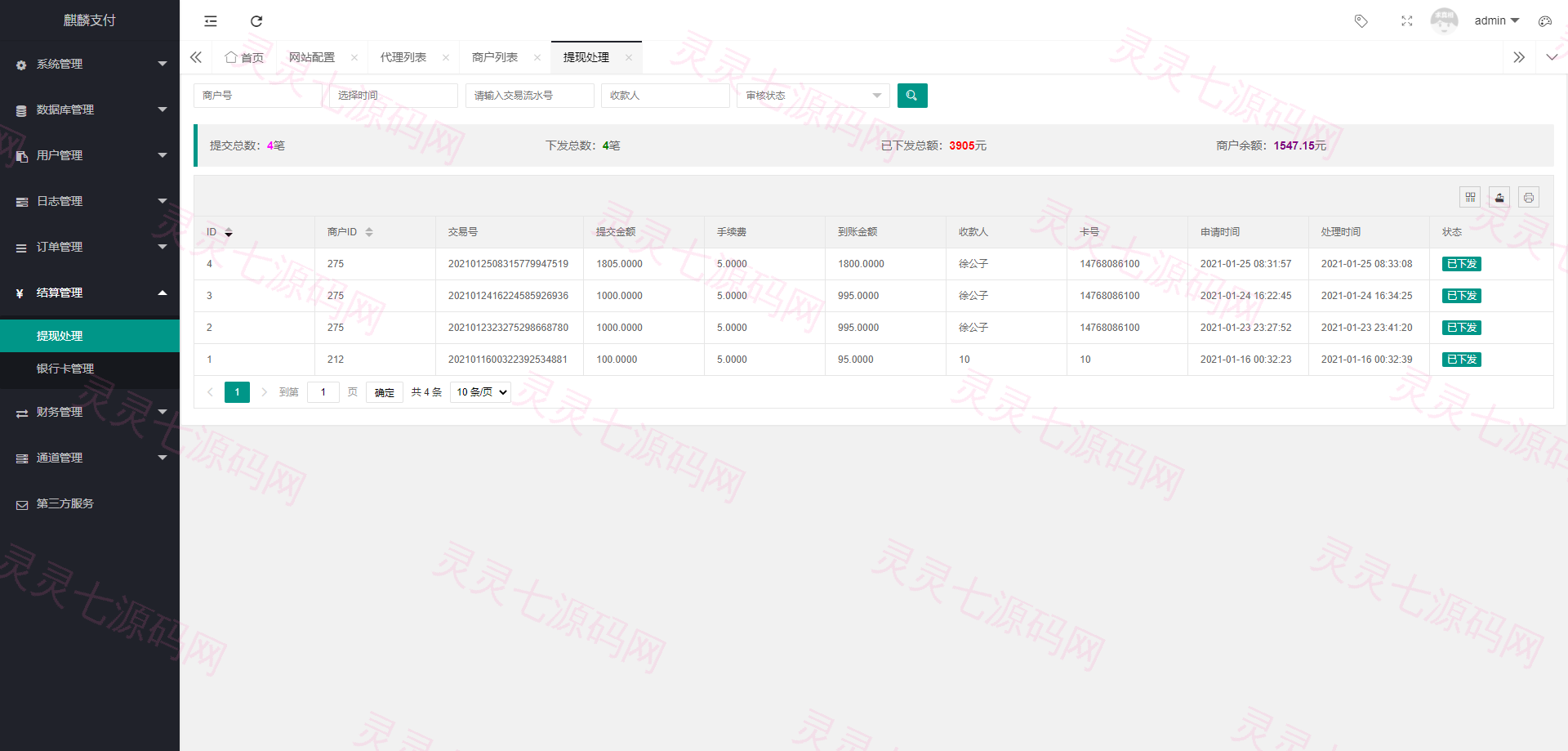Expand the 系统管理 menu

[x=90, y=64]
